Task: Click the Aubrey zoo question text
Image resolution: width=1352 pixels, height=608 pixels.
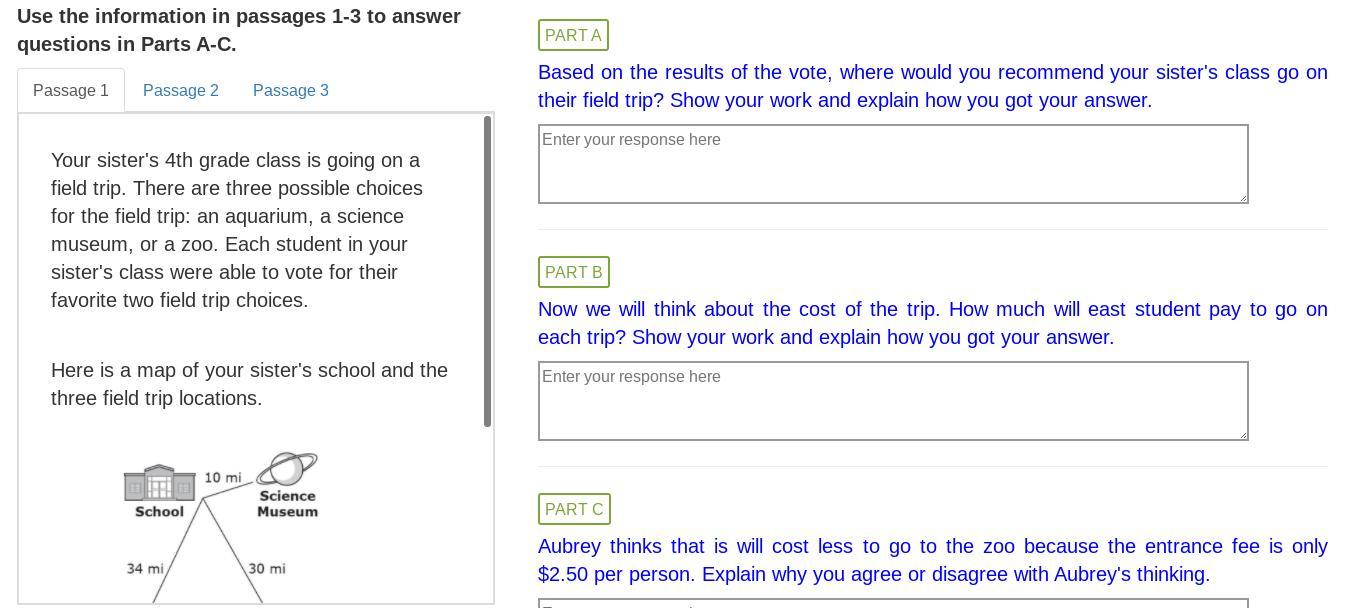Action: 932,561
